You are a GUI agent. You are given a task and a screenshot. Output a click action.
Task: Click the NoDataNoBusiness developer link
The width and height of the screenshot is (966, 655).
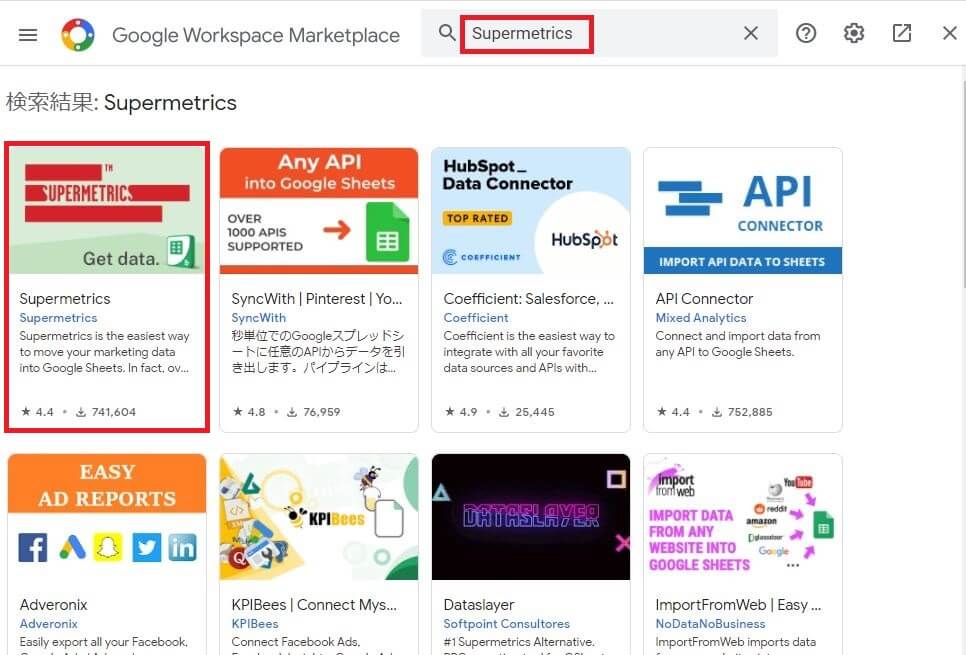click(x=710, y=624)
